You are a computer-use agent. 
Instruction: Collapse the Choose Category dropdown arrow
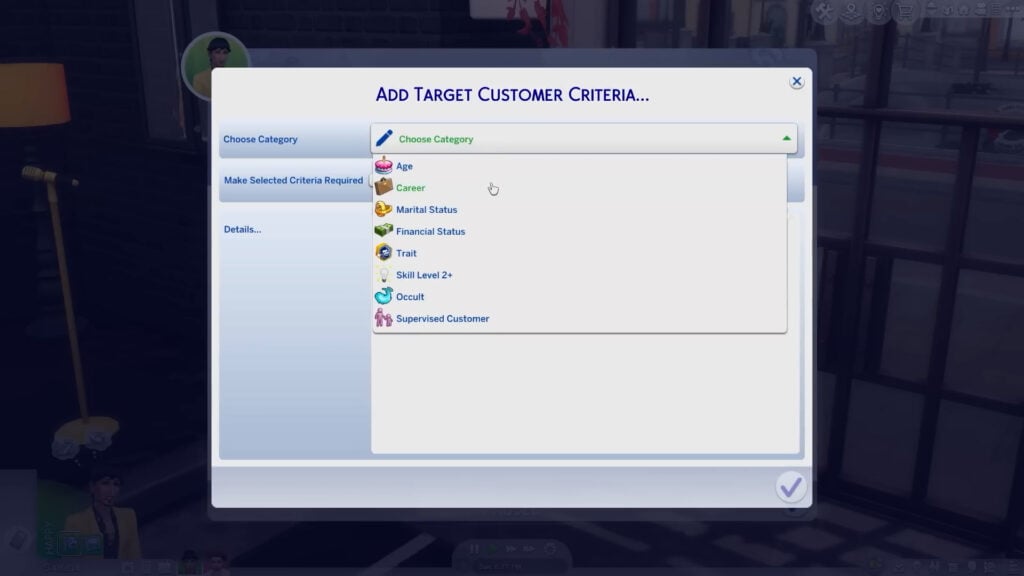click(786, 139)
